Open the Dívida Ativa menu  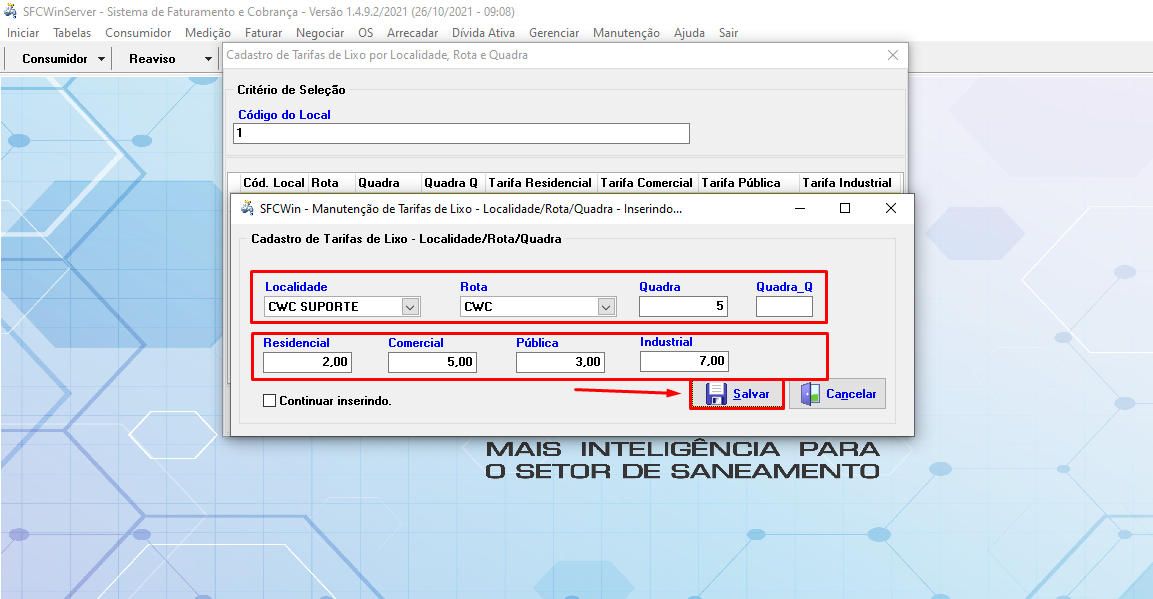pos(483,33)
